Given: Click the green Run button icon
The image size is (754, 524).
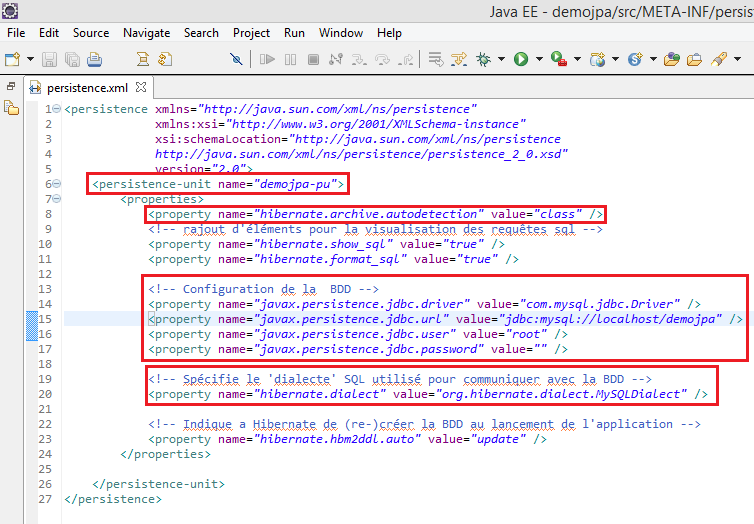Looking at the screenshot, I should pyautogui.click(x=521, y=60).
